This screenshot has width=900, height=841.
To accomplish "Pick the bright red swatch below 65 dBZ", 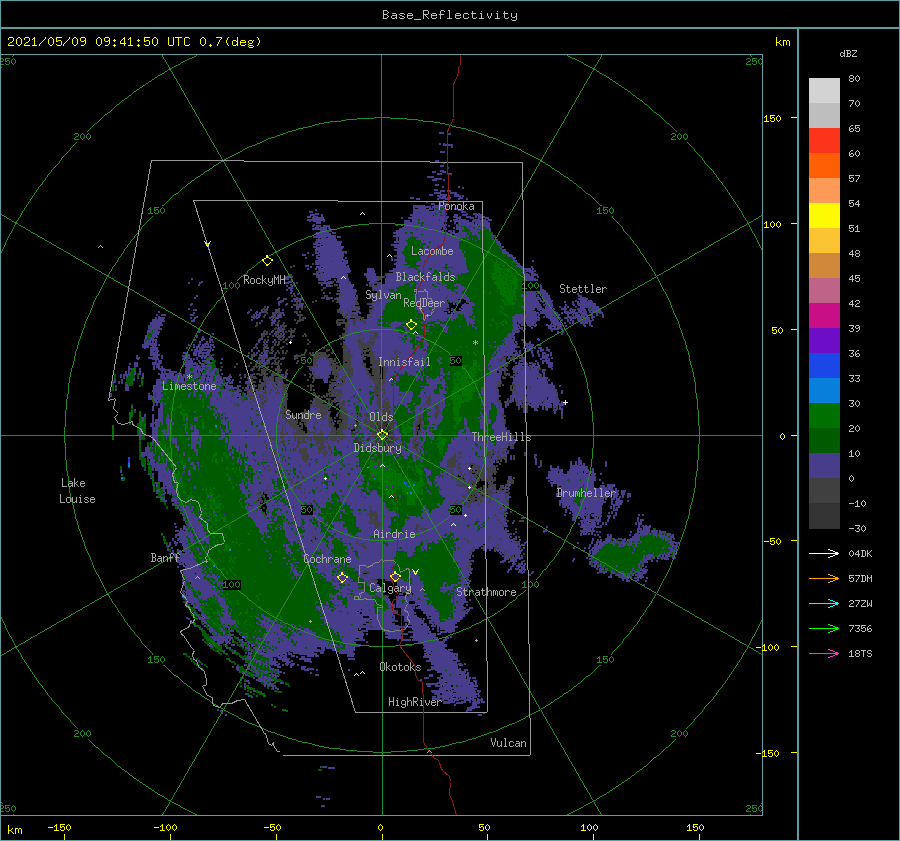I will click(x=824, y=141).
